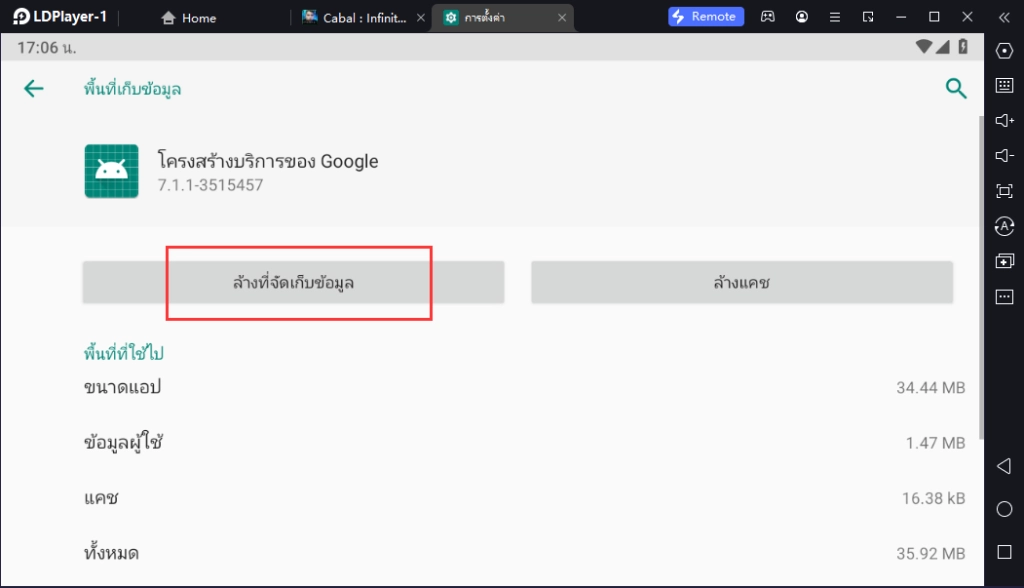Open keyboard mapping icon in sidebar
Viewport: 1024px width, 588px height.
[x=1004, y=85]
